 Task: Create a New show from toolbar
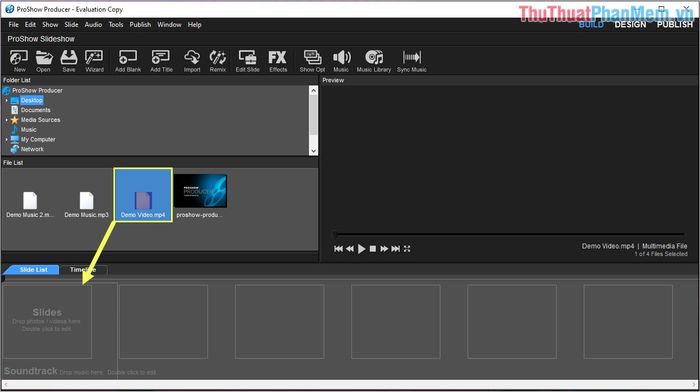[19, 61]
